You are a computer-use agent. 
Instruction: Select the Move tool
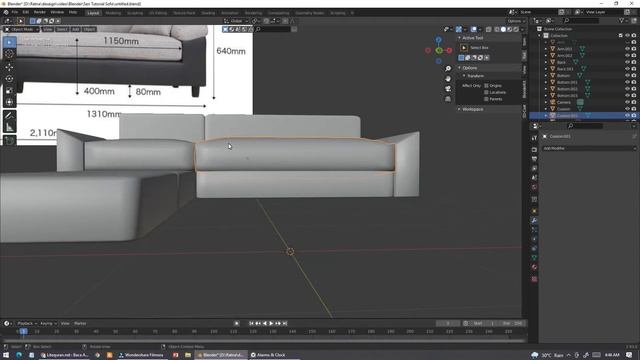(x=9, y=67)
